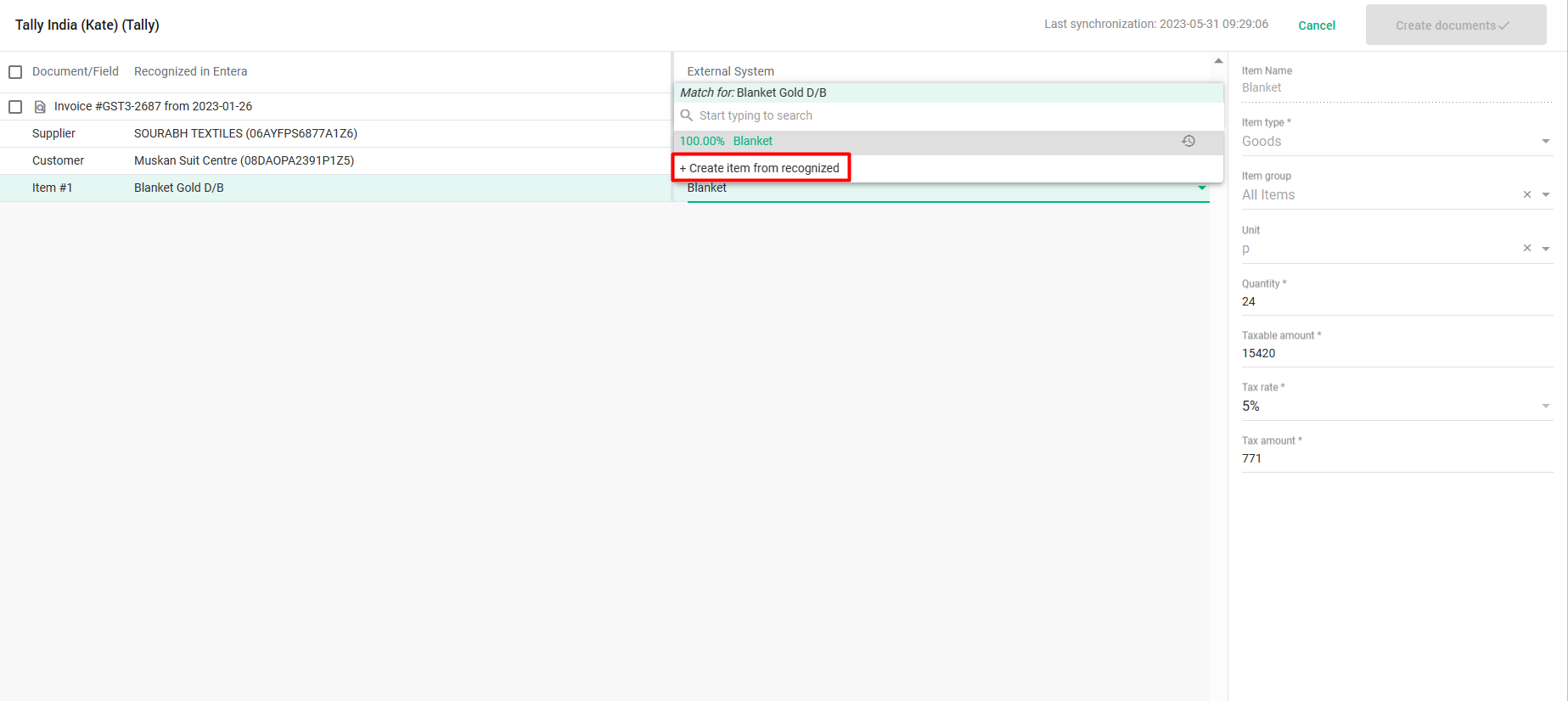The image size is (1568, 701).
Task: Click the document preview icon beside Invoice #GST3-2687
Action: [39, 107]
